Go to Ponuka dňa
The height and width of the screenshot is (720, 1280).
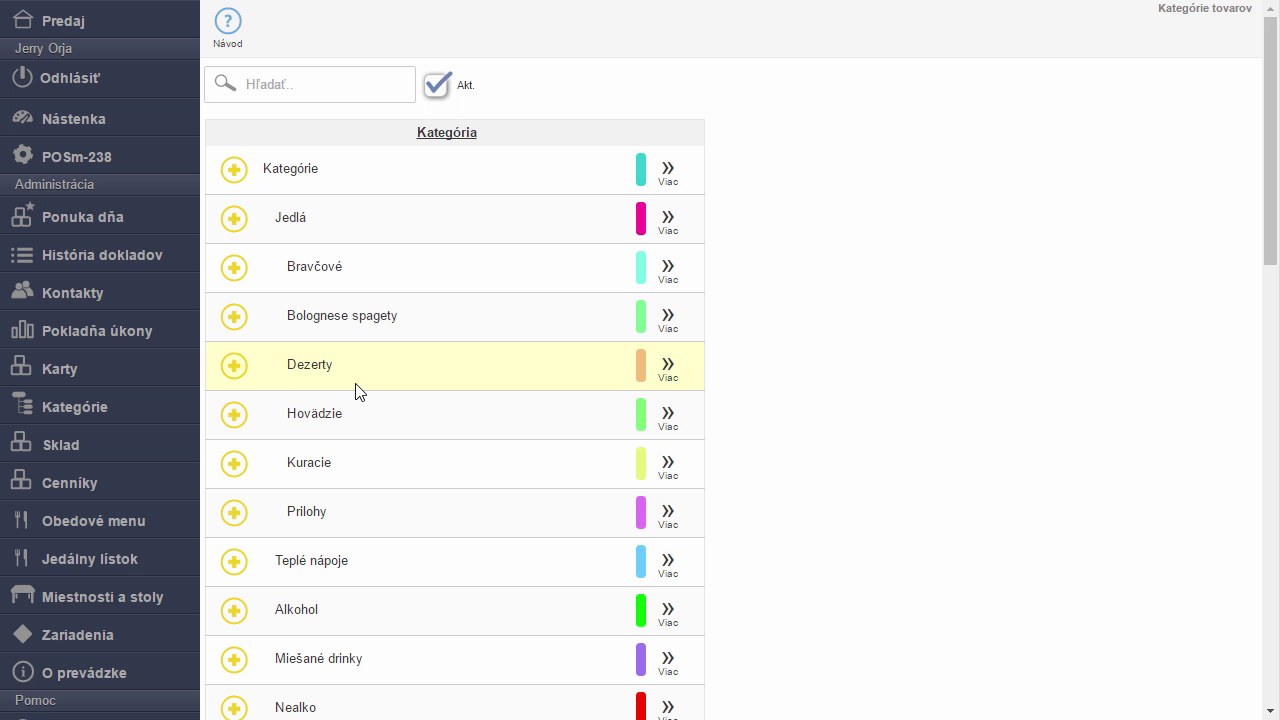click(x=100, y=216)
